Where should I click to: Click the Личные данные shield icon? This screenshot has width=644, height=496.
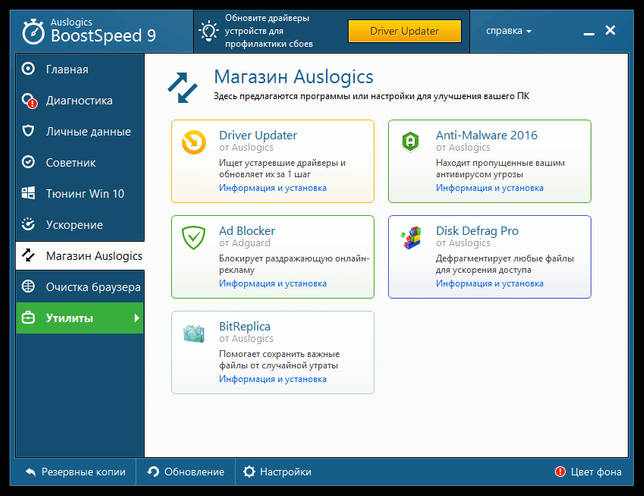28,131
